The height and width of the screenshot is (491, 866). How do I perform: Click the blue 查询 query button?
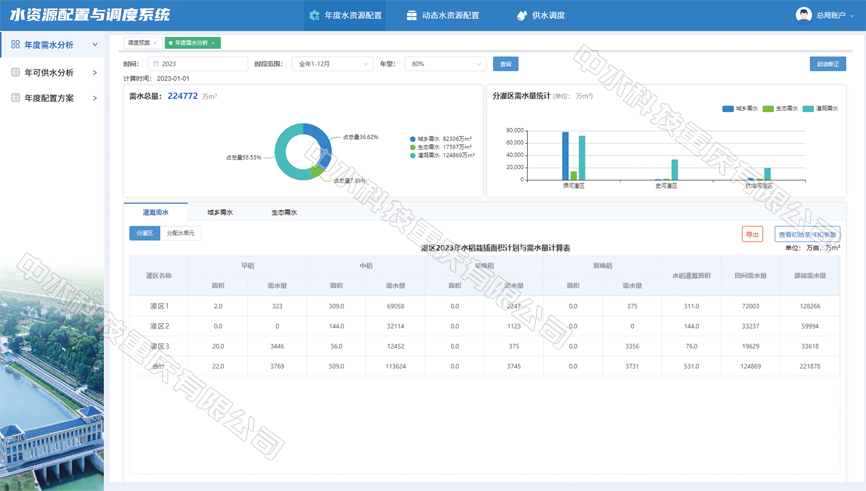coord(505,64)
